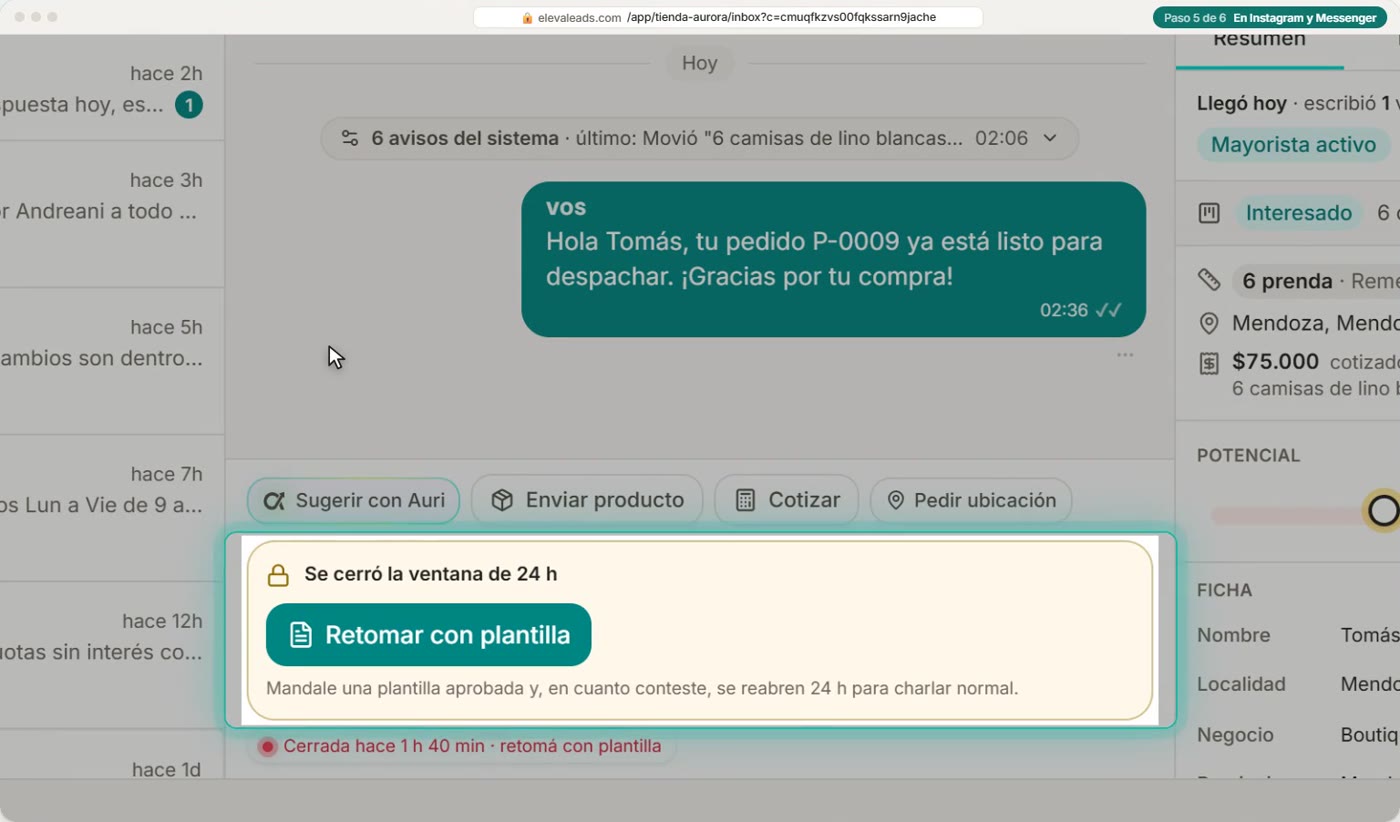This screenshot has height=822, width=1400.
Task: Click the browser address bar
Action: pyautogui.click(x=728, y=17)
